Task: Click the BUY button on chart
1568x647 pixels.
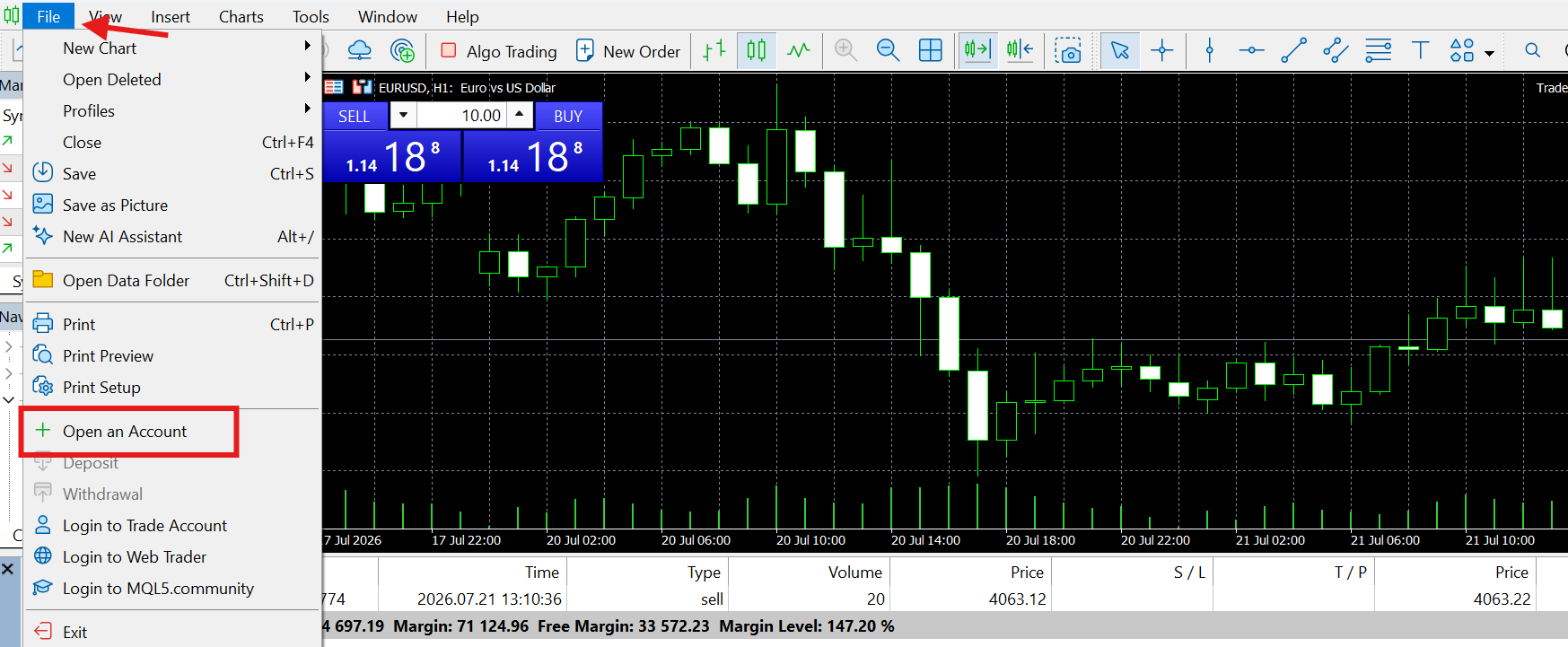Action: (568, 116)
